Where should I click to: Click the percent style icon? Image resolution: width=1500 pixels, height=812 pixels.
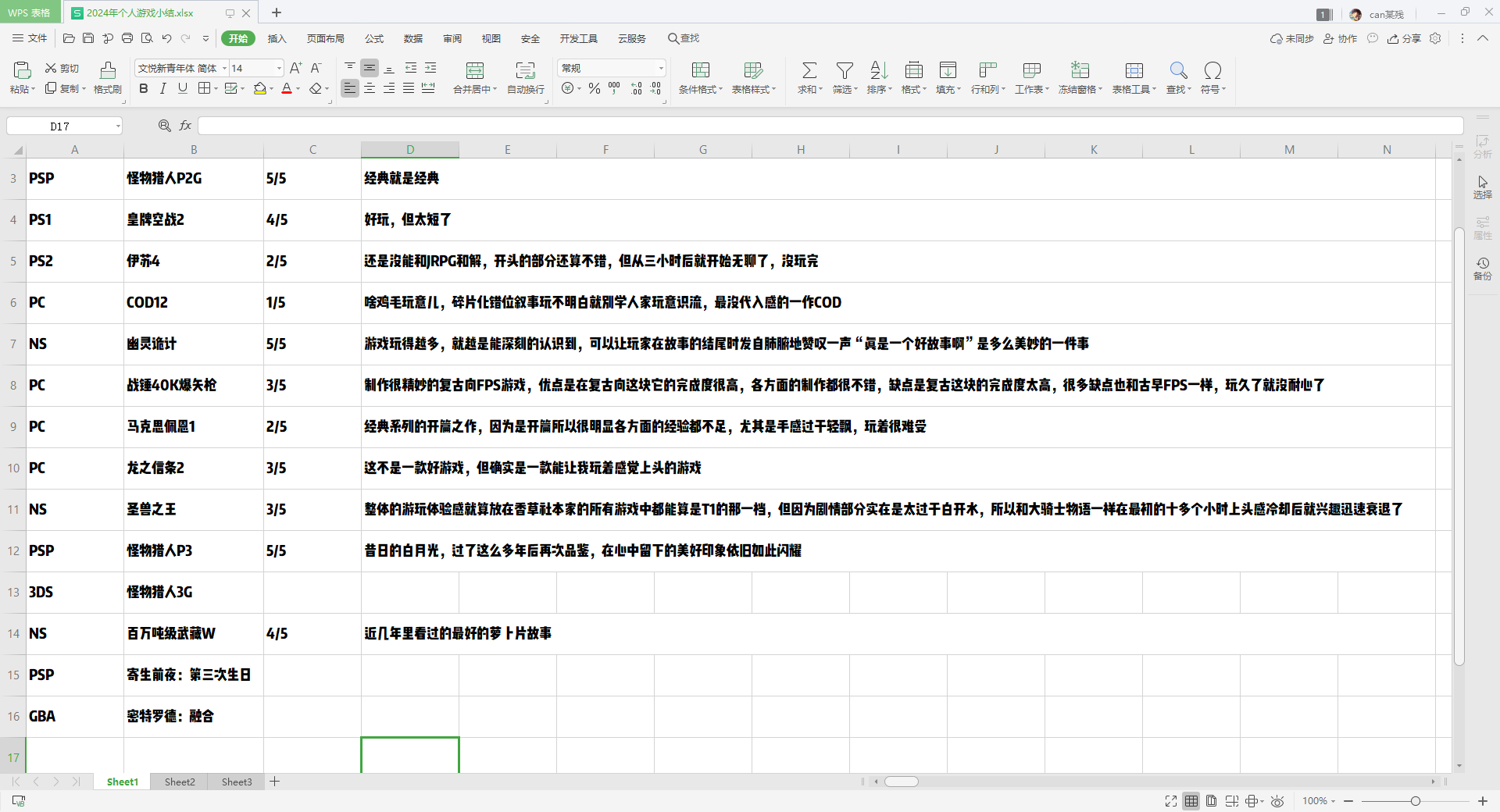tap(595, 89)
